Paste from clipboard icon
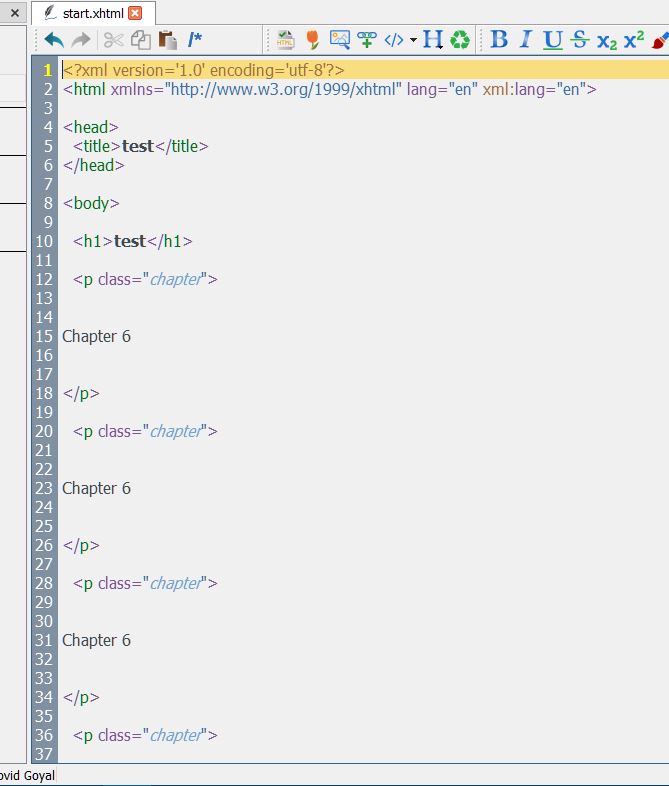 tap(168, 40)
